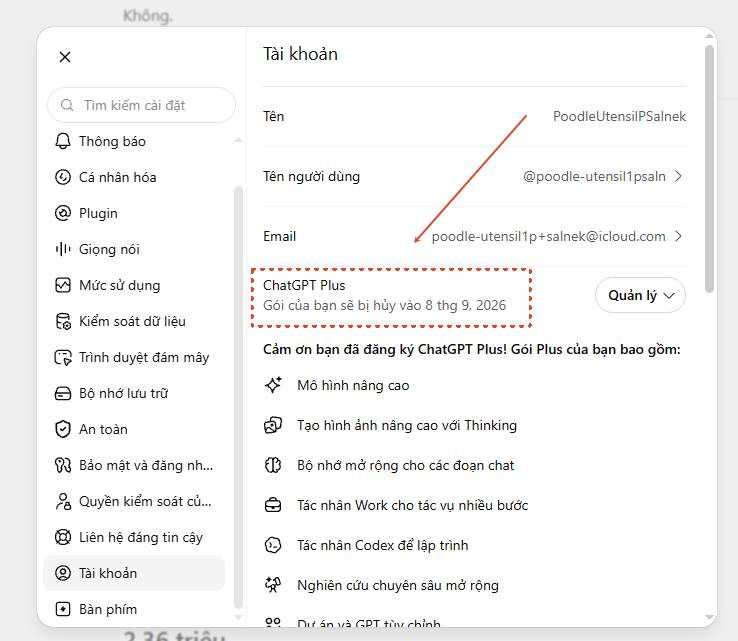Click 'Mô hình nâng cao' feature text
The width and height of the screenshot is (738, 641).
[353, 385]
